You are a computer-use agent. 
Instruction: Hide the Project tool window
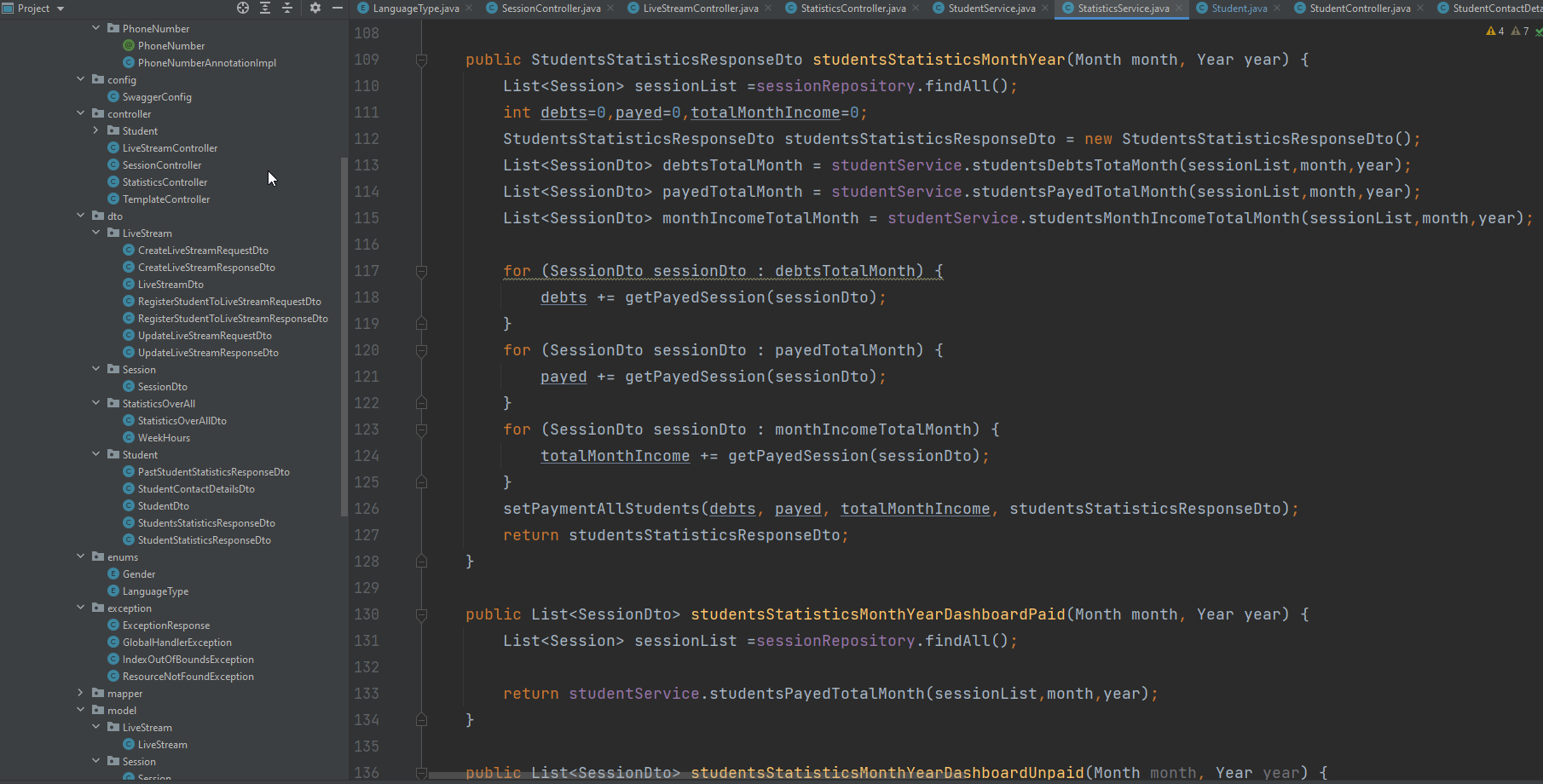click(338, 8)
